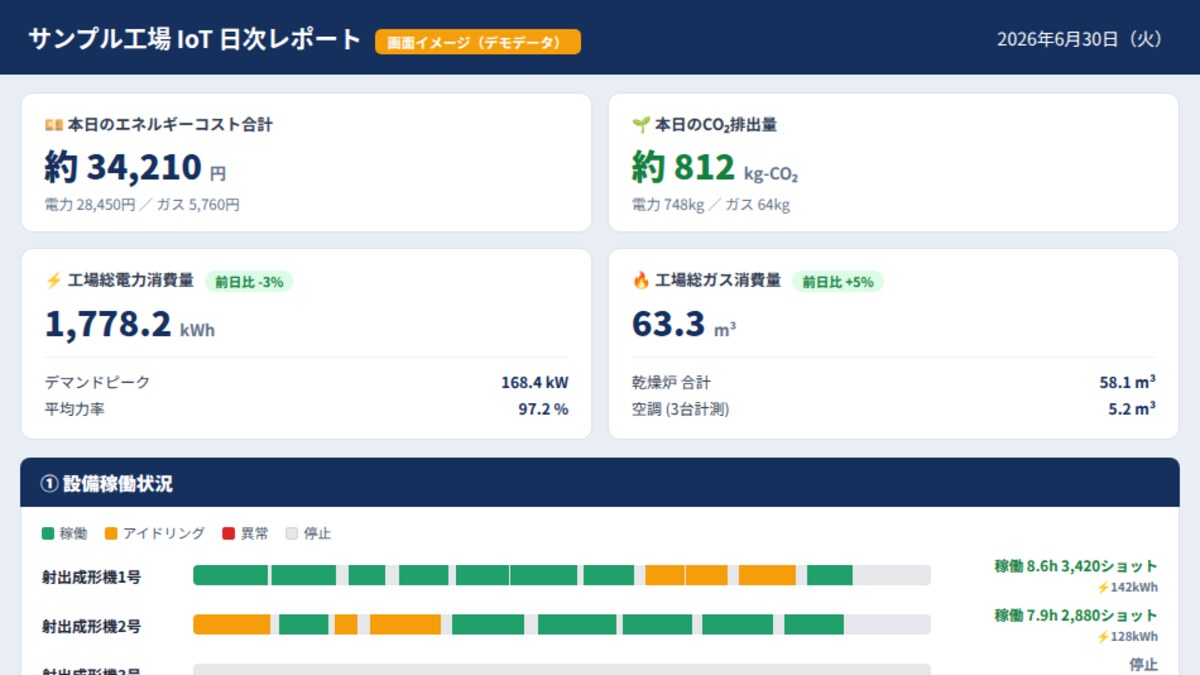The width and height of the screenshot is (1200, 675).
Task: Click the grey 停止 legend swatch
Action: pyautogui.click(x=291, y=534)
